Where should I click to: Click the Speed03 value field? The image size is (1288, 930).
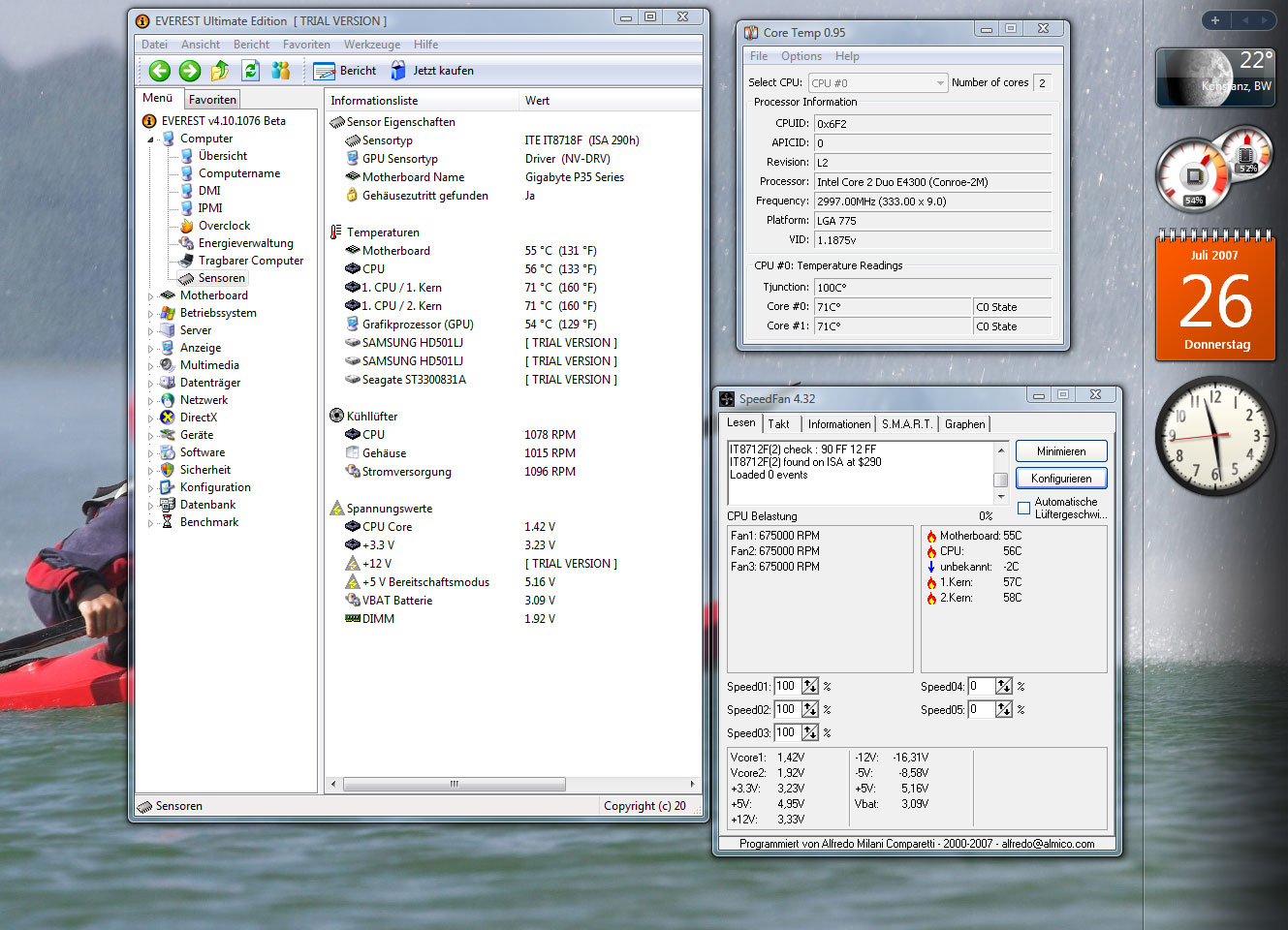click(787, 733)
